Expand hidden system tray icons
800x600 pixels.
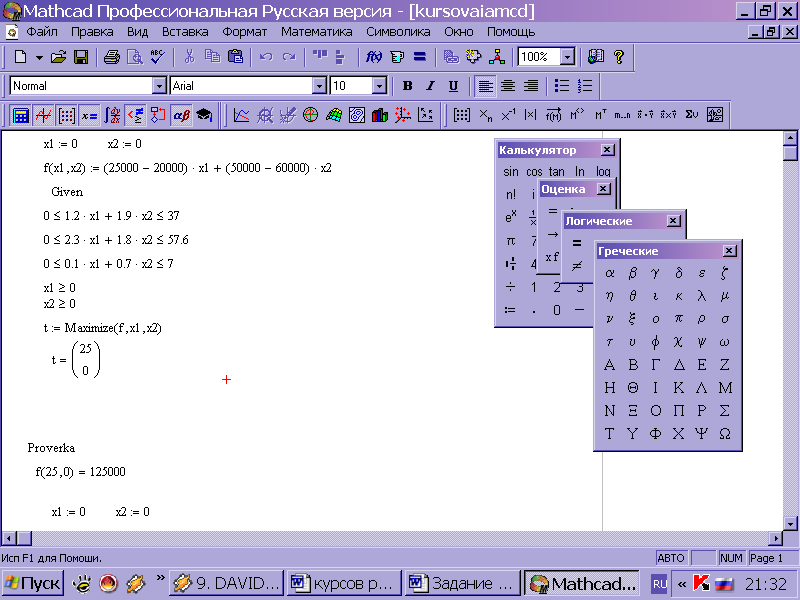click(682, 584)
